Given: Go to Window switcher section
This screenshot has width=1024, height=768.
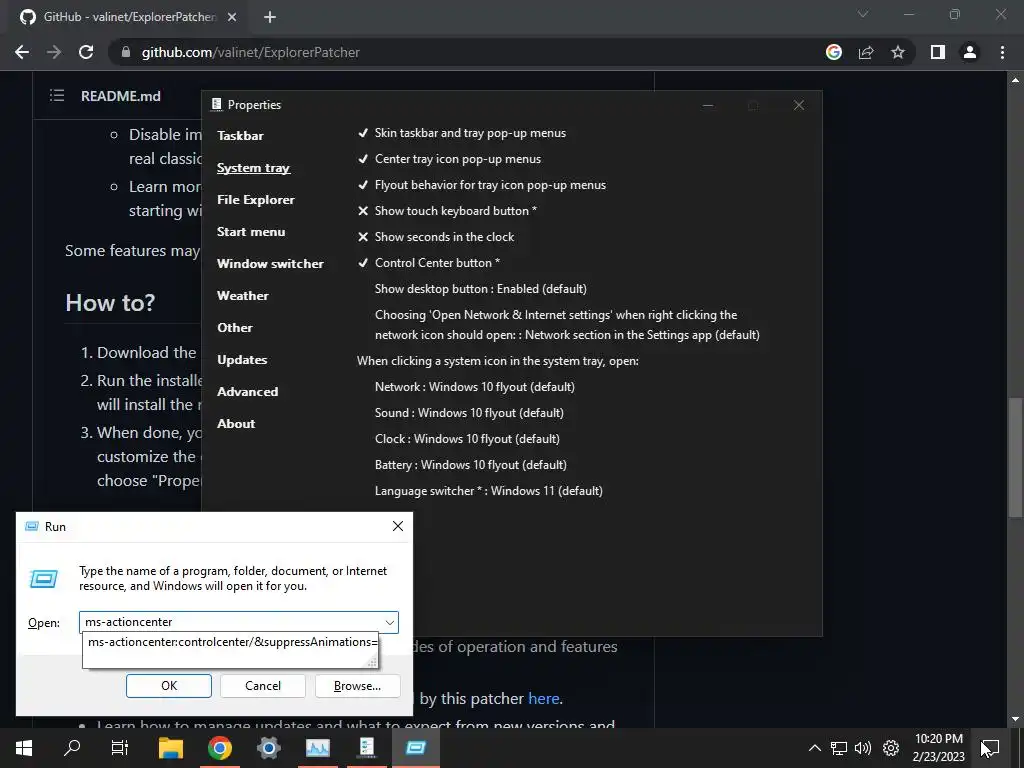Looking at the screenshot, I should coord(270,264).
